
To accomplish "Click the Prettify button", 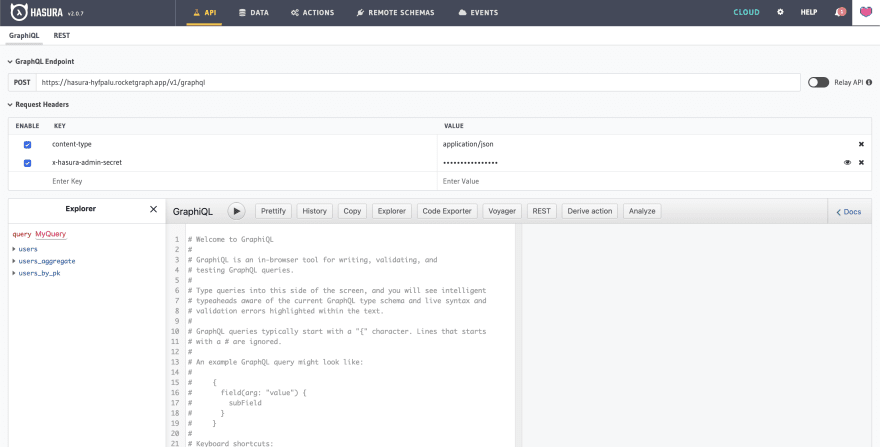I will pos(273,211).
